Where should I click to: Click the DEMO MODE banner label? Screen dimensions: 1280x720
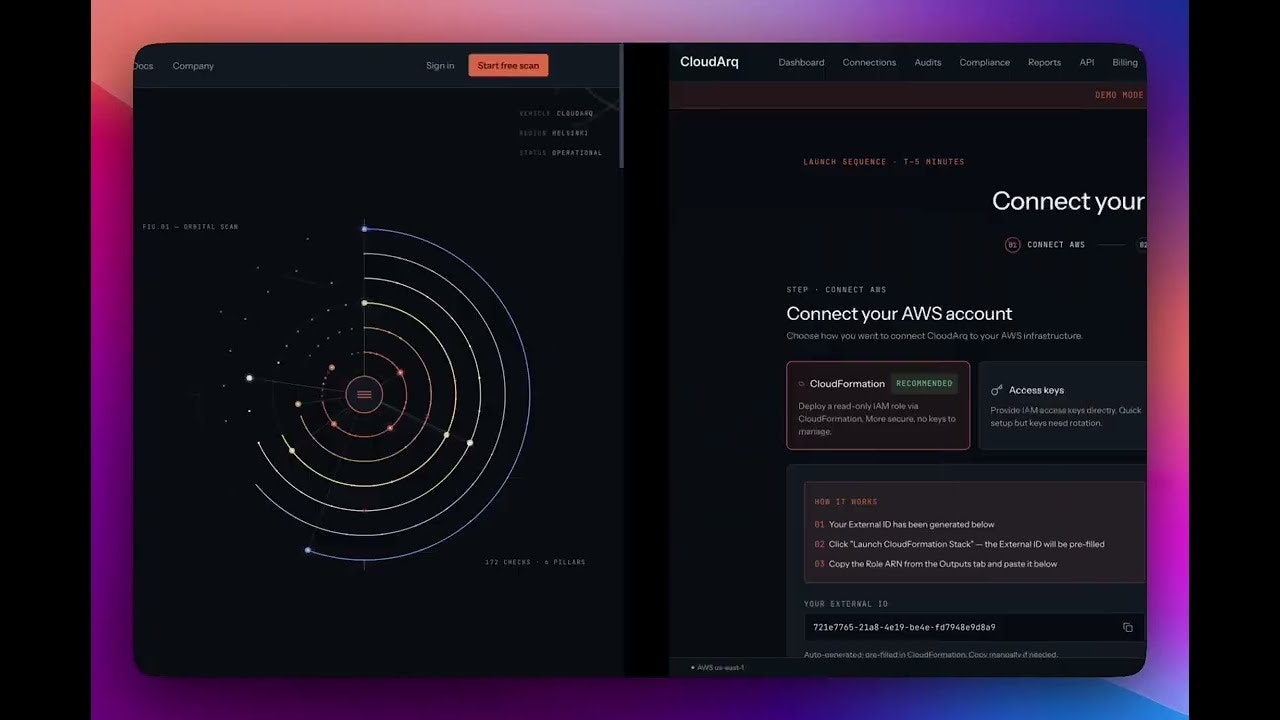tap(1119, 95)
